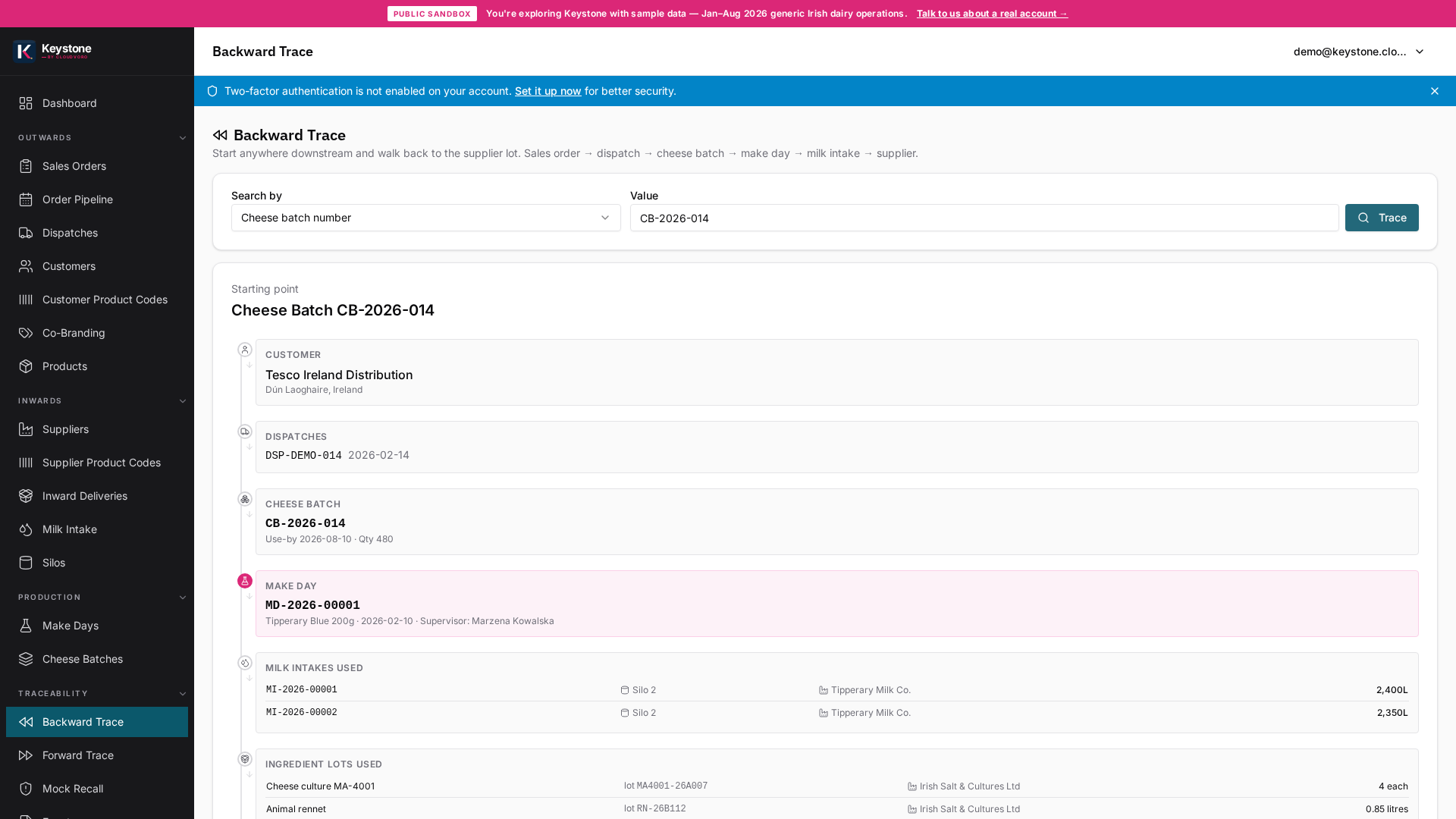
Task: Click the Cheese culture MA-4001 row
Action: 837,786
